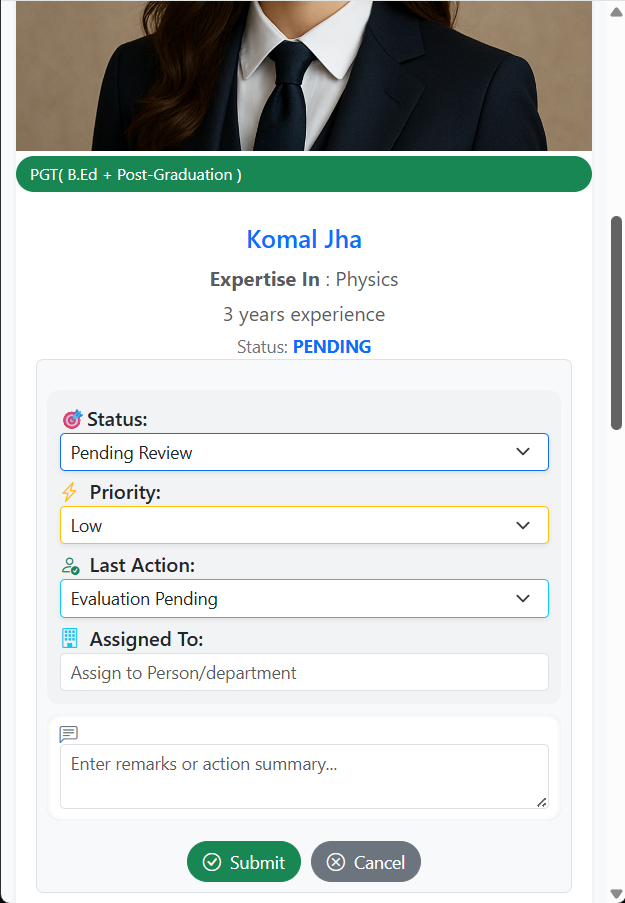Image resolution: width=625 pixels, height=903 pixels.
Task: Click the lightning bolt Priority icon
Action: click(69, 492)
